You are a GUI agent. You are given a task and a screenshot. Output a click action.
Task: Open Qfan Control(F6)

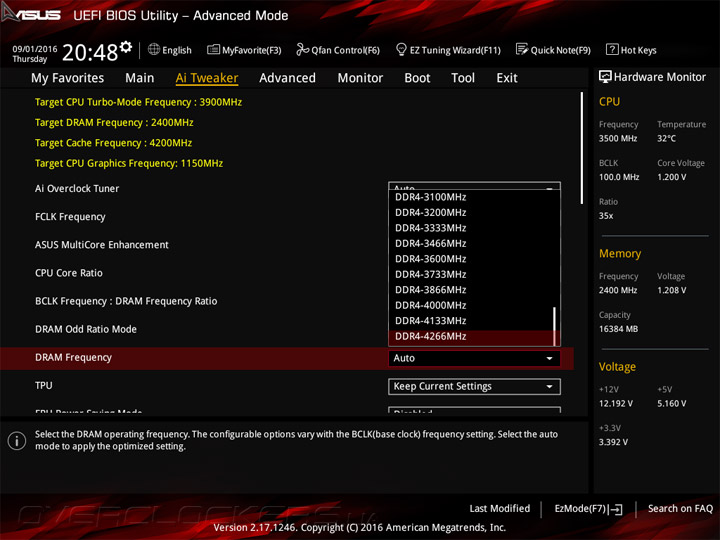[x=338, y=50]
